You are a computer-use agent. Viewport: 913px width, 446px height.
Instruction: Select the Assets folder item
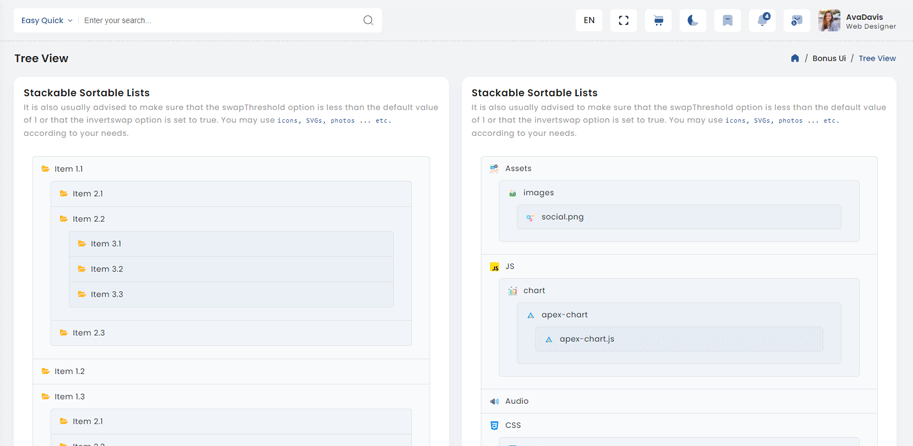click(518, 169)
